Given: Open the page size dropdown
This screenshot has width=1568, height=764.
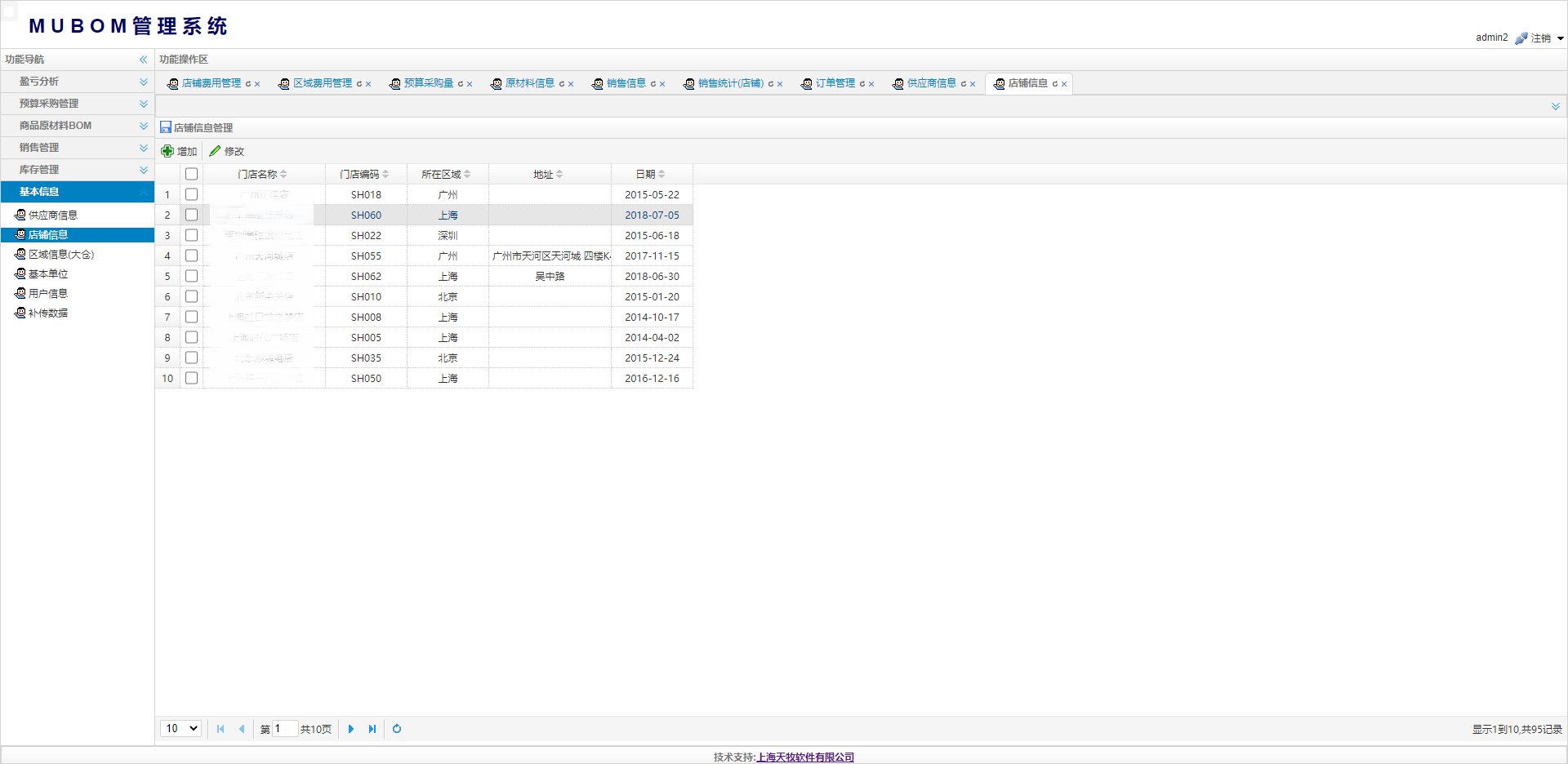Looking at the screenshot, I should pos(181,729).
